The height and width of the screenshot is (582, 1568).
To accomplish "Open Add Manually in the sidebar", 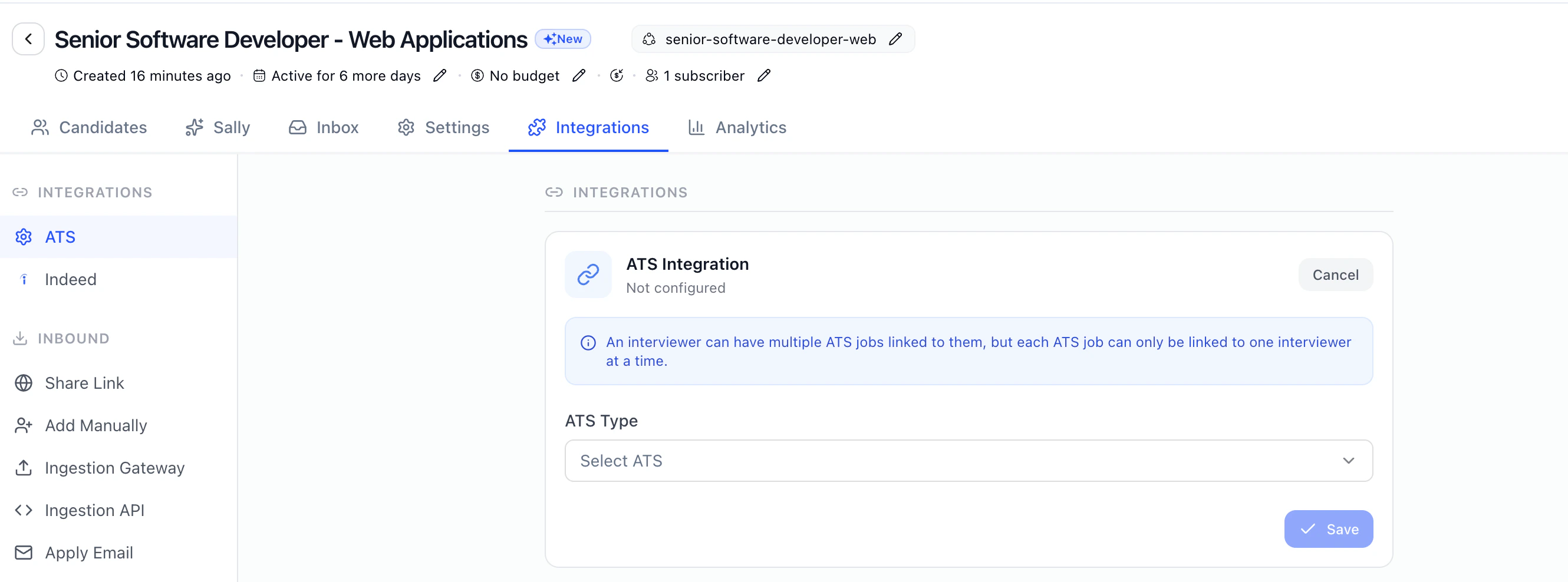I will 118,425.
